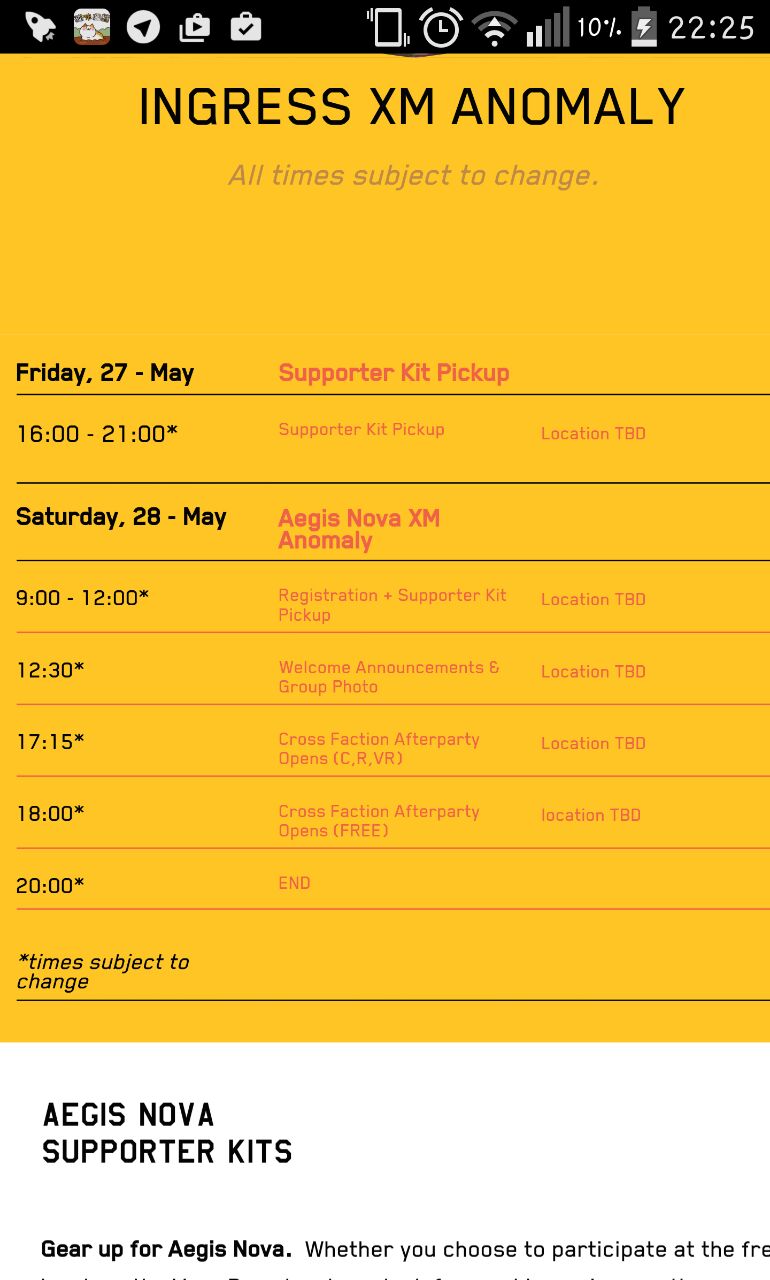Tap the Wi-Fi signal icon
The image size is (770, 1280).
coord(494,28)
